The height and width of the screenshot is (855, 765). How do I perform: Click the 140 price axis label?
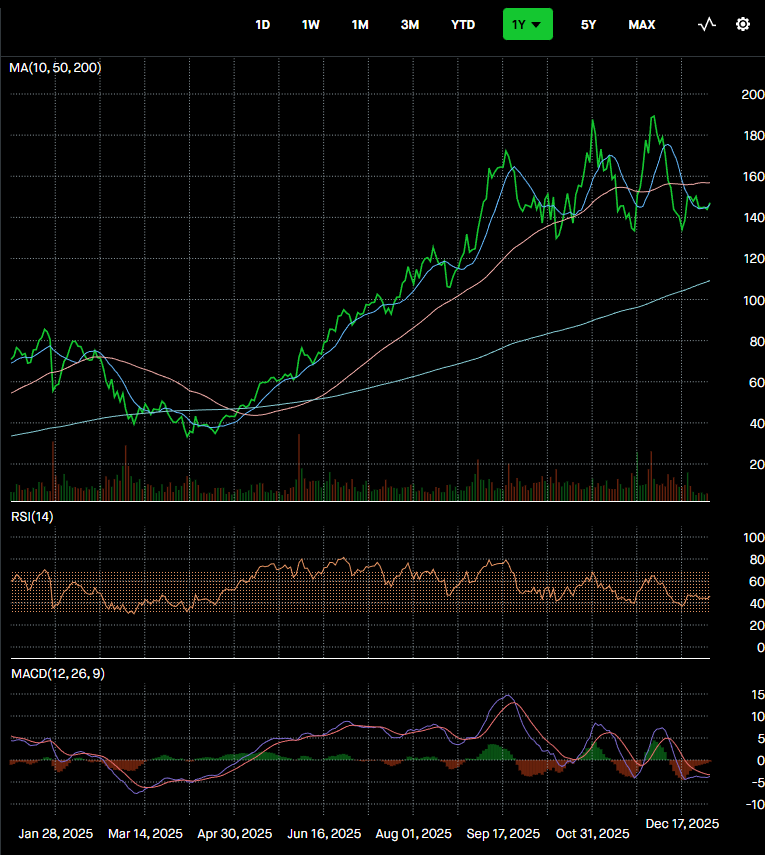754,217
